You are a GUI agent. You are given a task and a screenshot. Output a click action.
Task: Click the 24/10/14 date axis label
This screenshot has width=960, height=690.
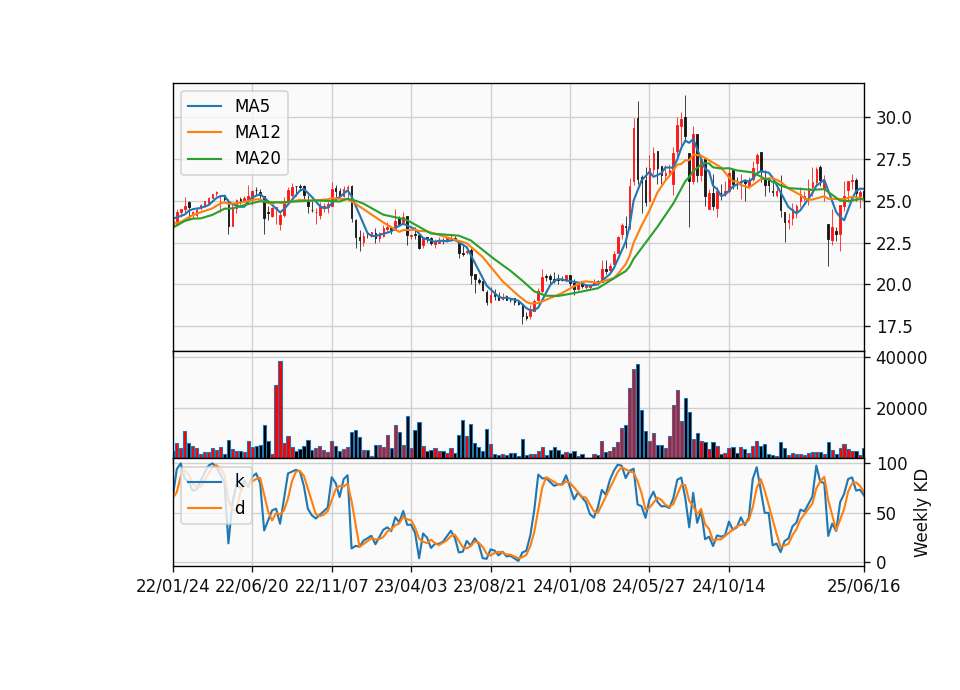click(729, 587)
